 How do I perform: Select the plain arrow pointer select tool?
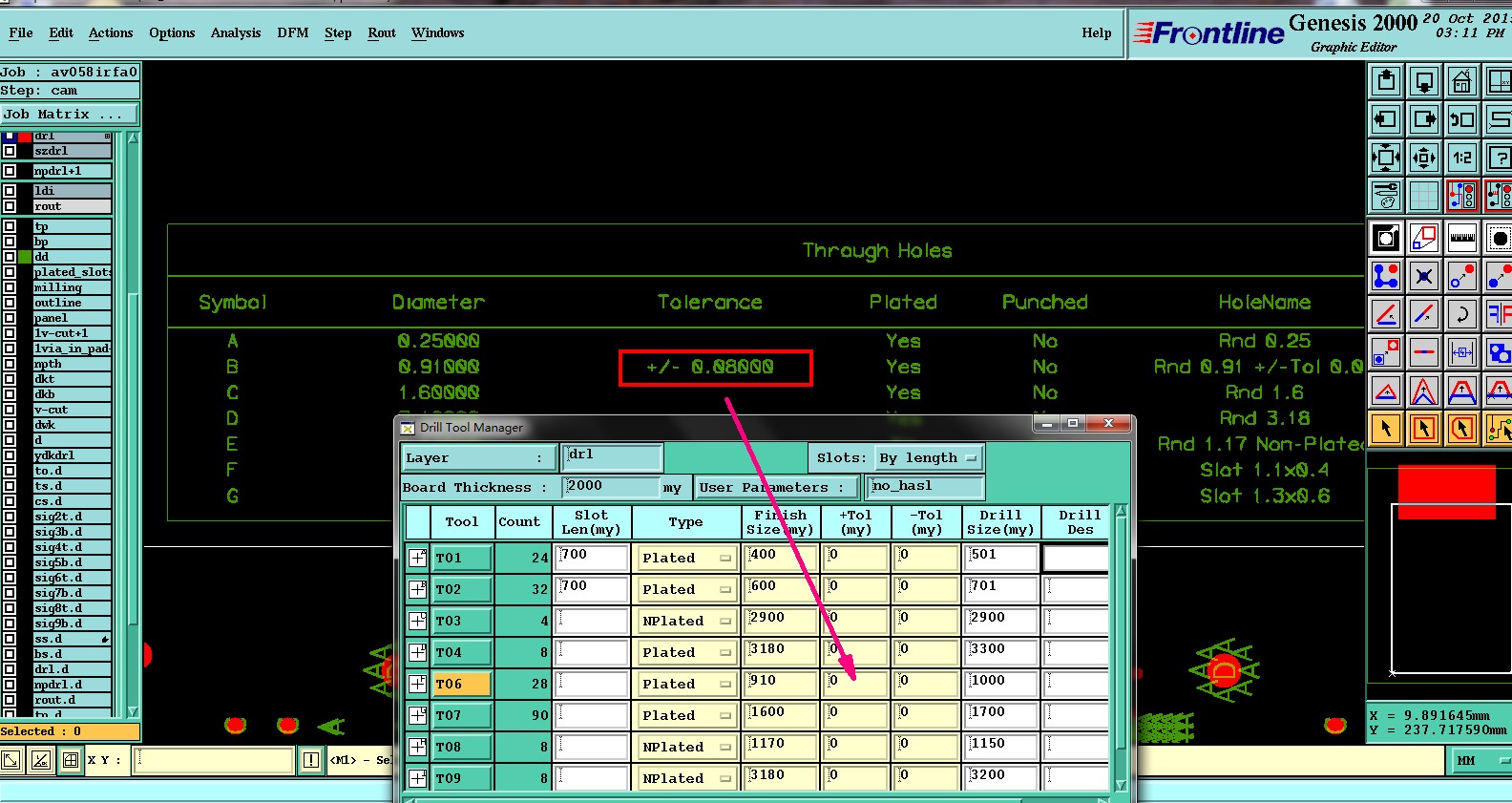[1386, 429]
